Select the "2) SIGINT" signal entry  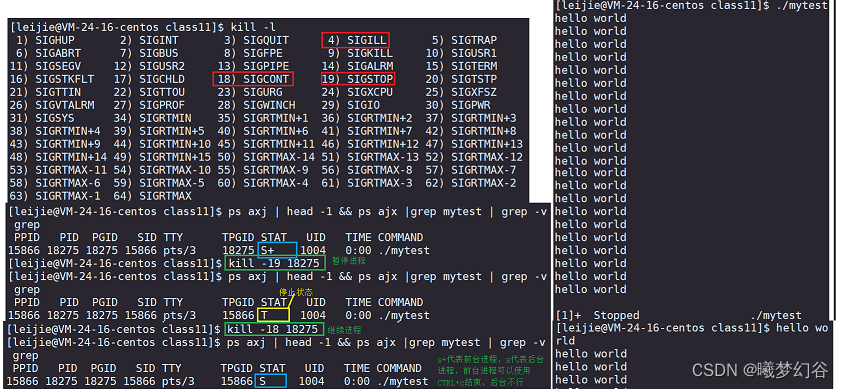coord(149,40)
